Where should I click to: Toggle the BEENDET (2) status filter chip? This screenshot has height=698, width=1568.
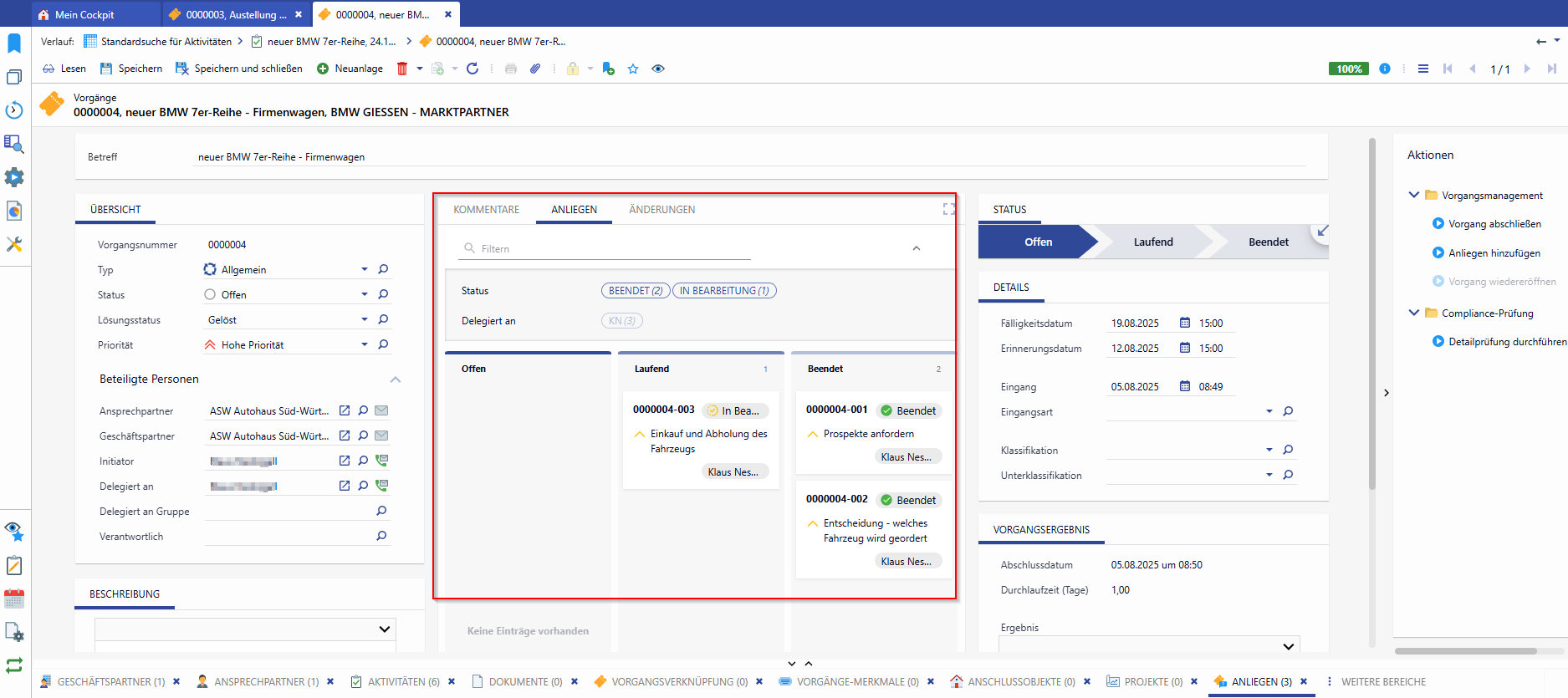[636, 291]
